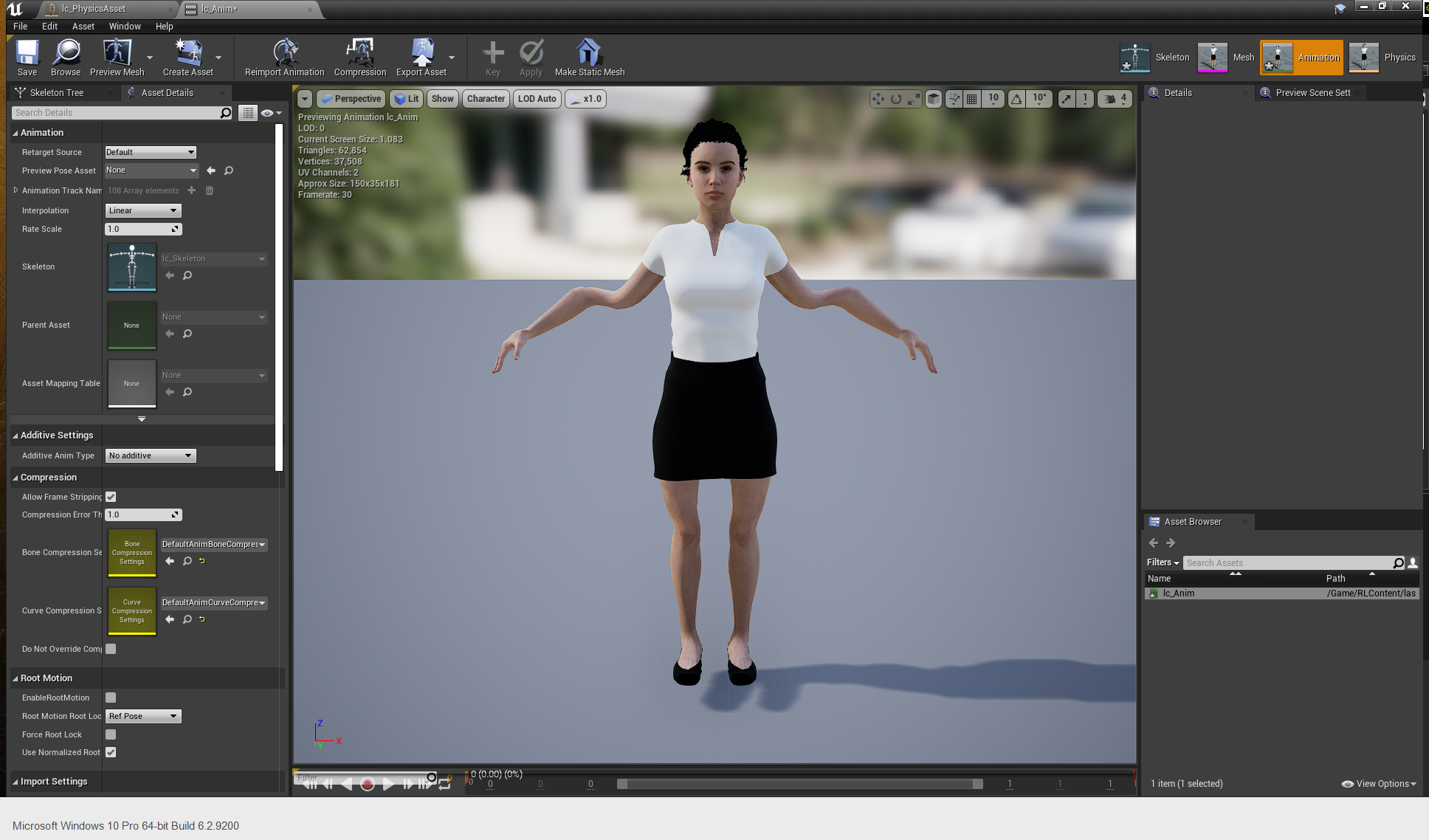Screen dimensions: 1429x840
Task: Click the Lit view mode button
Action: [406, 99]
